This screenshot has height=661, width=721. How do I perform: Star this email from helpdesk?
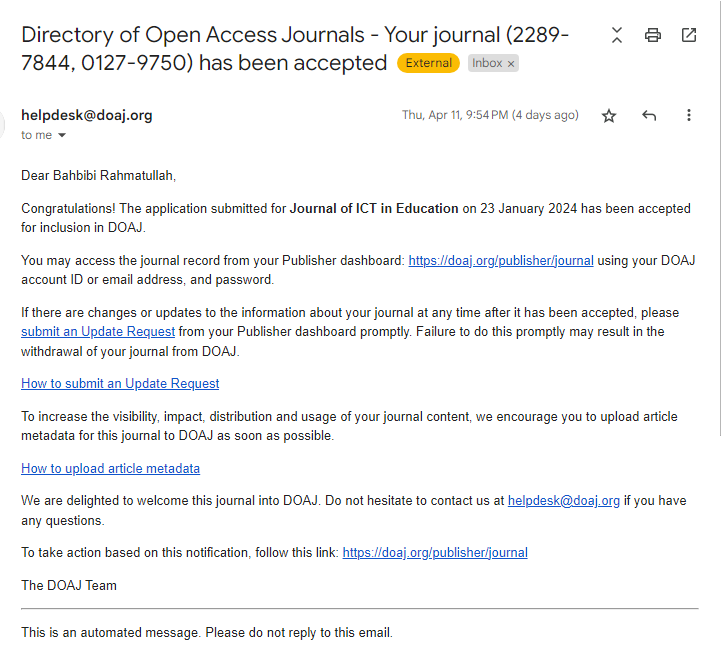pyautogui.click(x=609, y=116)
